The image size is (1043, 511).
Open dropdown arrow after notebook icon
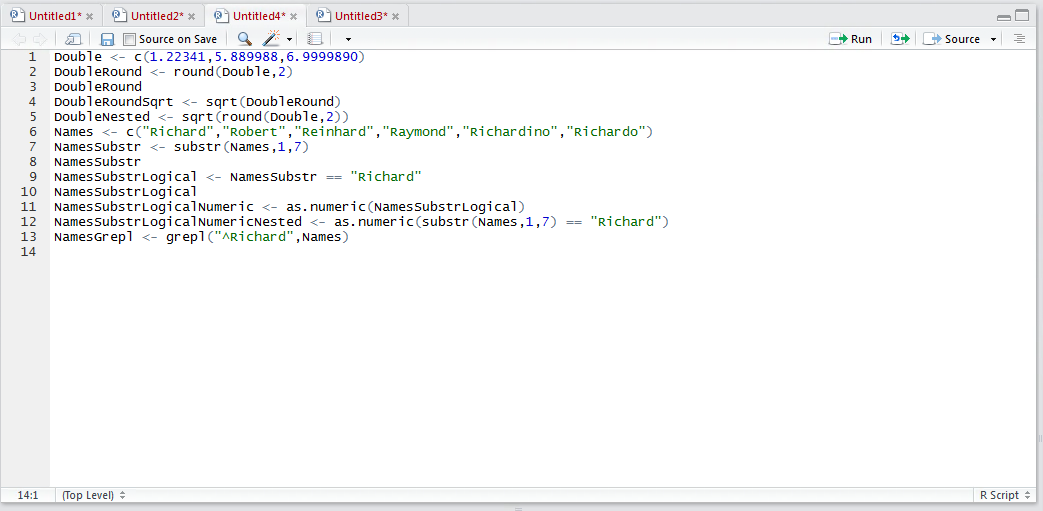(x=348, y=40)
